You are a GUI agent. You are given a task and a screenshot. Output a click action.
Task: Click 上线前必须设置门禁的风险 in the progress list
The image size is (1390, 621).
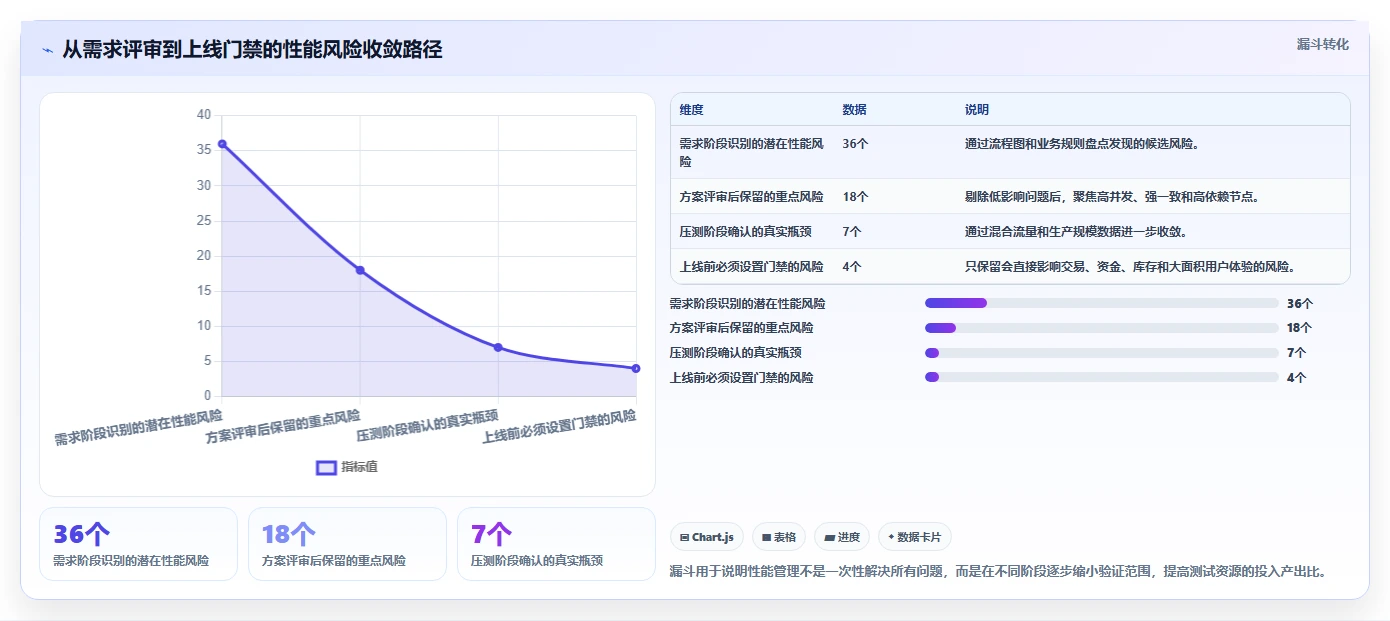point(741,378)
